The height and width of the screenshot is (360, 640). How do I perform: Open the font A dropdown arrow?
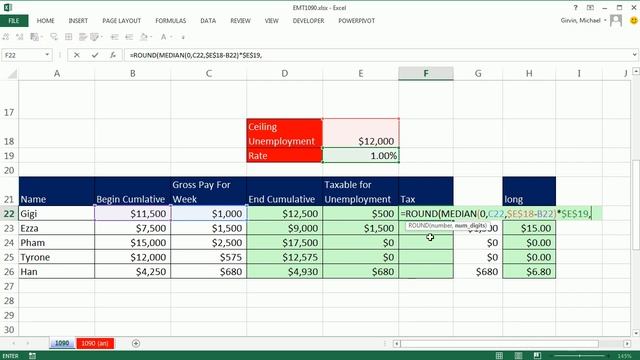(170, 37)
